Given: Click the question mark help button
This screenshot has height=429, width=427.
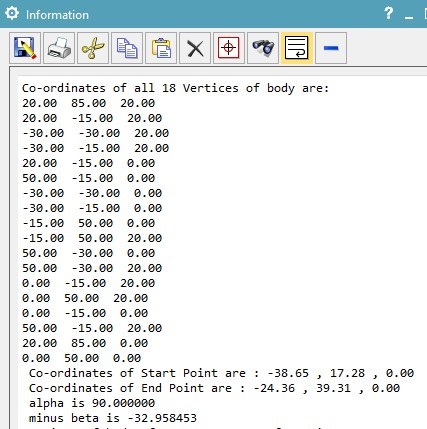Looking at the screenshot, I should pyautogui.click(x=388, y=14).
